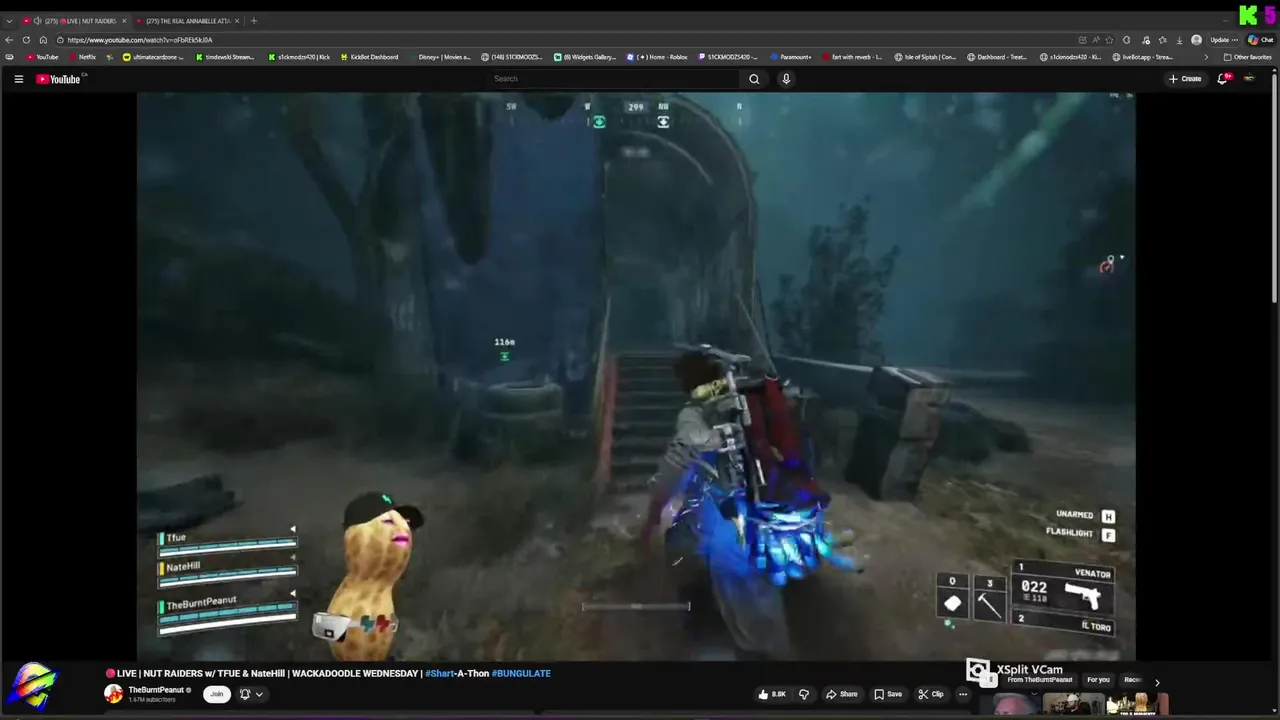This screenshot has width=1280, height=720.
Task: Click the YouTube search magnifier button
Action: coord(754,79)
